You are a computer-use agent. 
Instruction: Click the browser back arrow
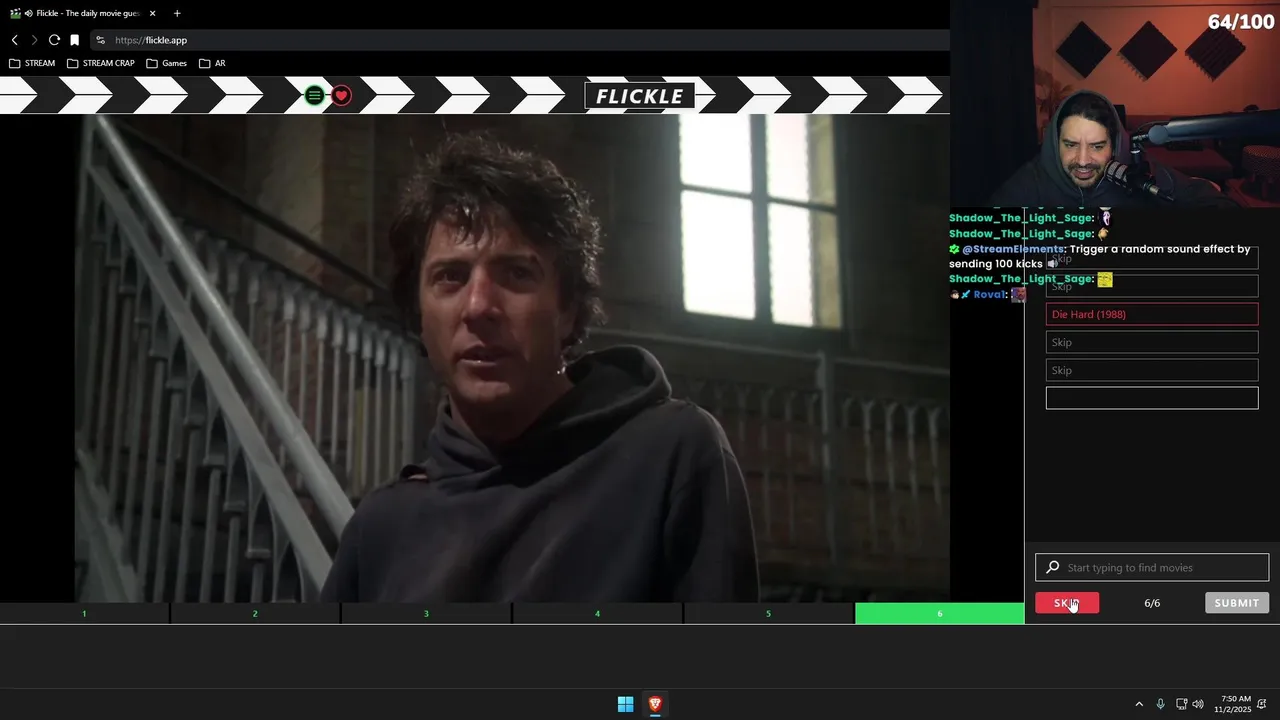click(14, 40)
